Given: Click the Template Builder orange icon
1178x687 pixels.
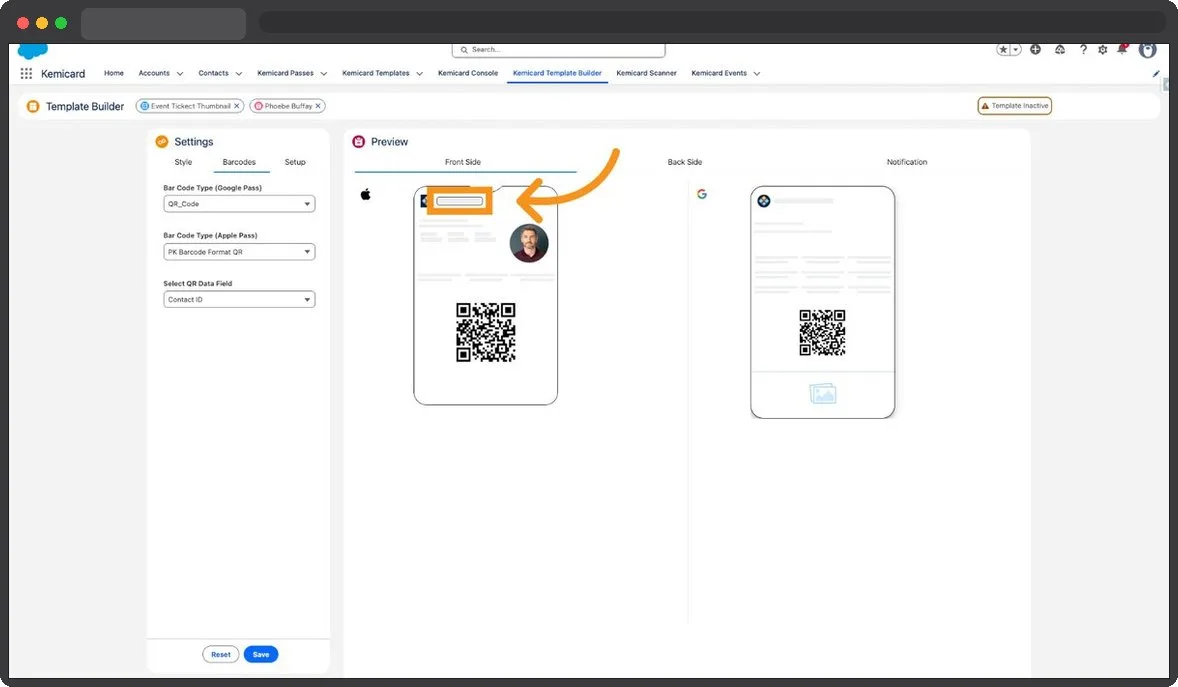Looking at the screenshot, I should pos(33,106).
